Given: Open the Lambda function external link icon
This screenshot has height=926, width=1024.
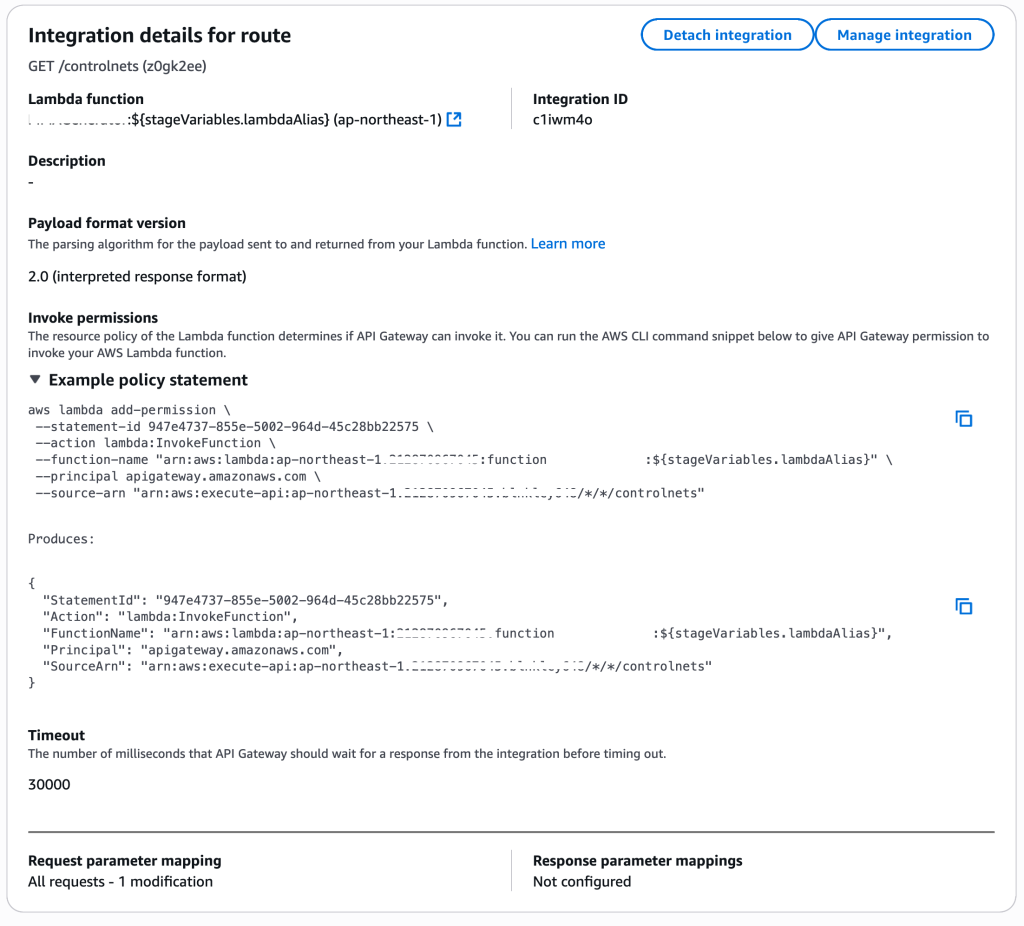Looking at the screenshot, I should click(x=454, y=120).
